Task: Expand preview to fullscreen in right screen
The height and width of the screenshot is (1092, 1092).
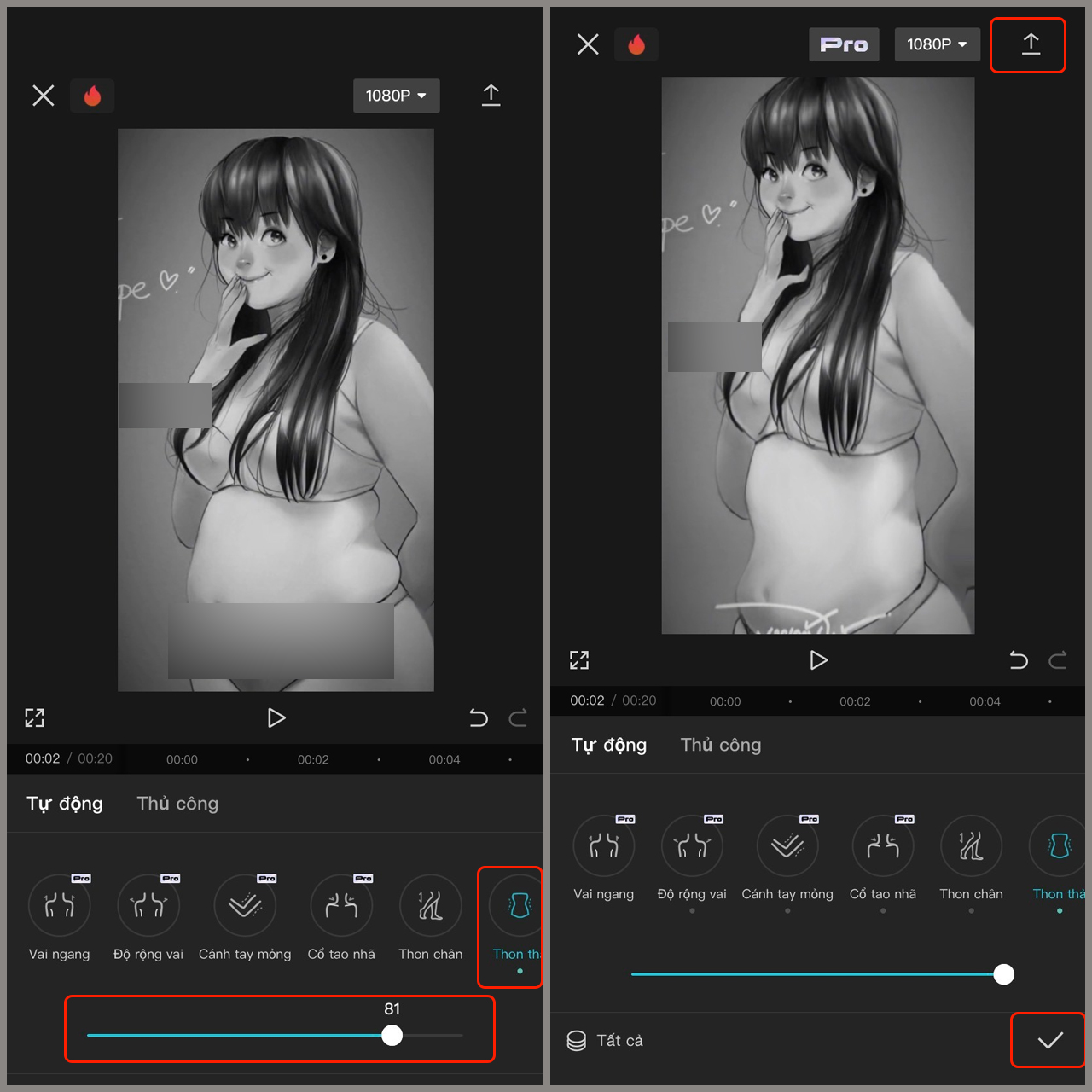Action: click(579, 659)
